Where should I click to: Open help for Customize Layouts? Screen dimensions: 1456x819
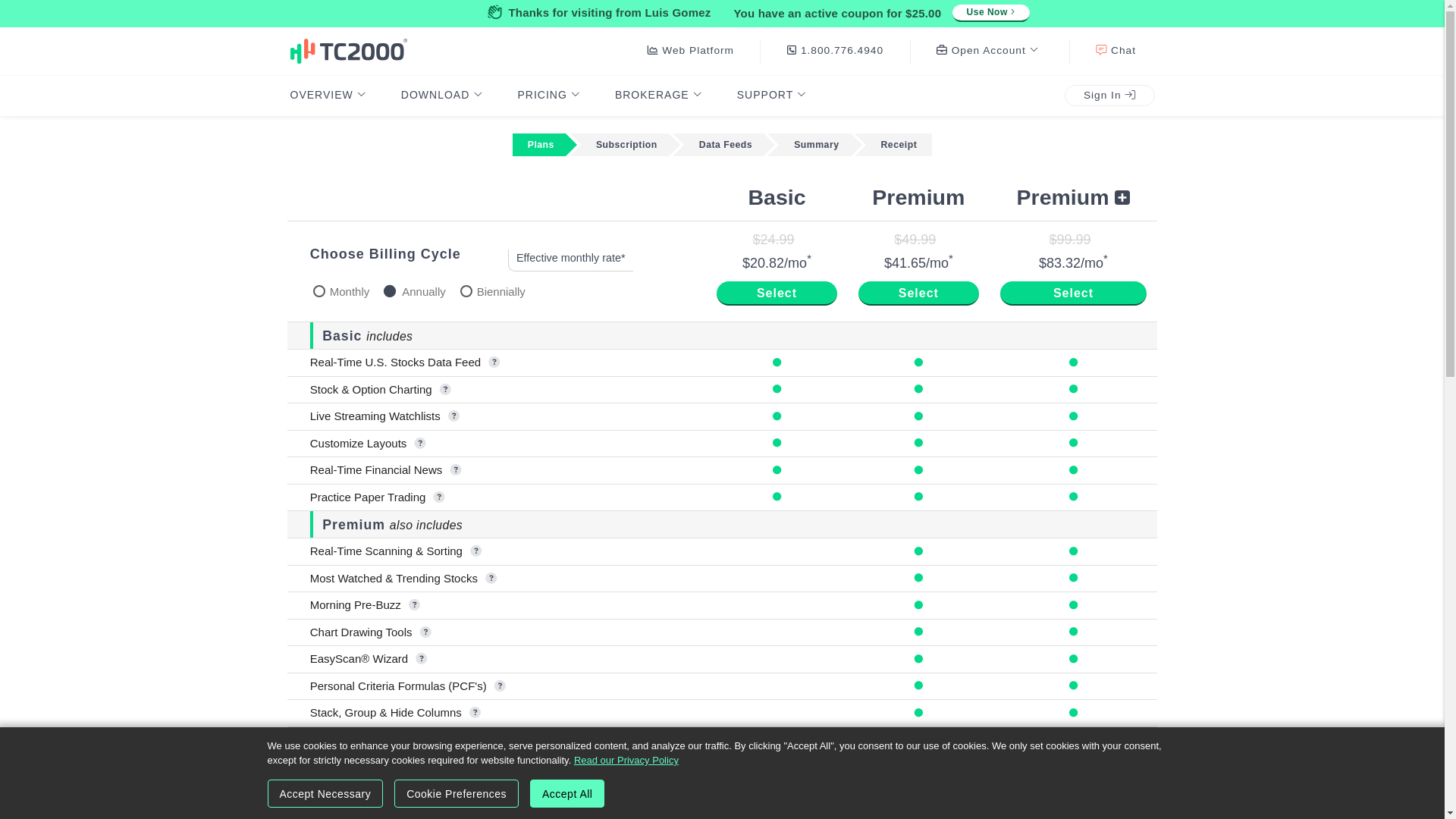(420, 444)
